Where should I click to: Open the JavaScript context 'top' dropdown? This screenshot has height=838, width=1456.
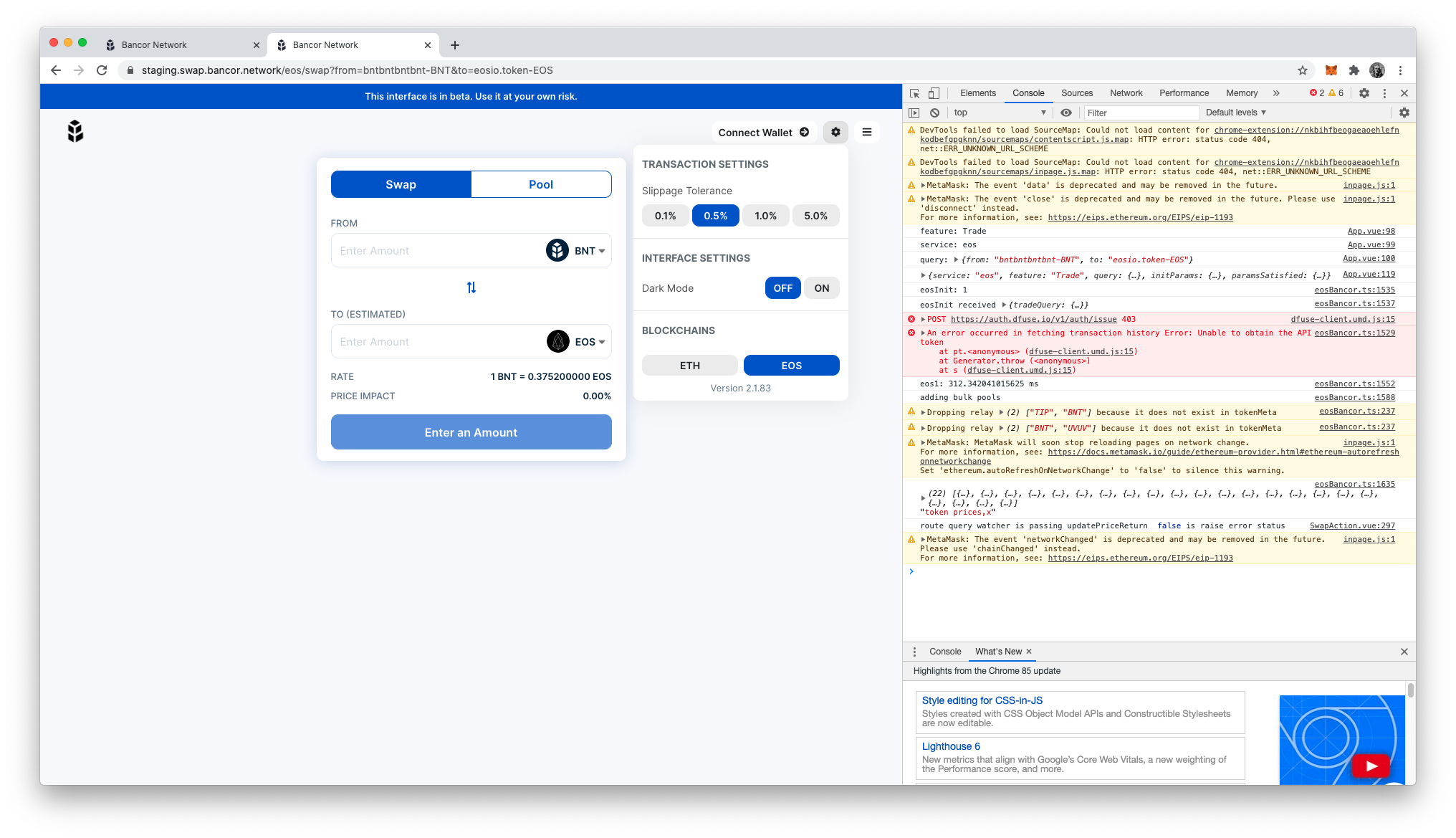pyautogui.click(x=999, y=113)
